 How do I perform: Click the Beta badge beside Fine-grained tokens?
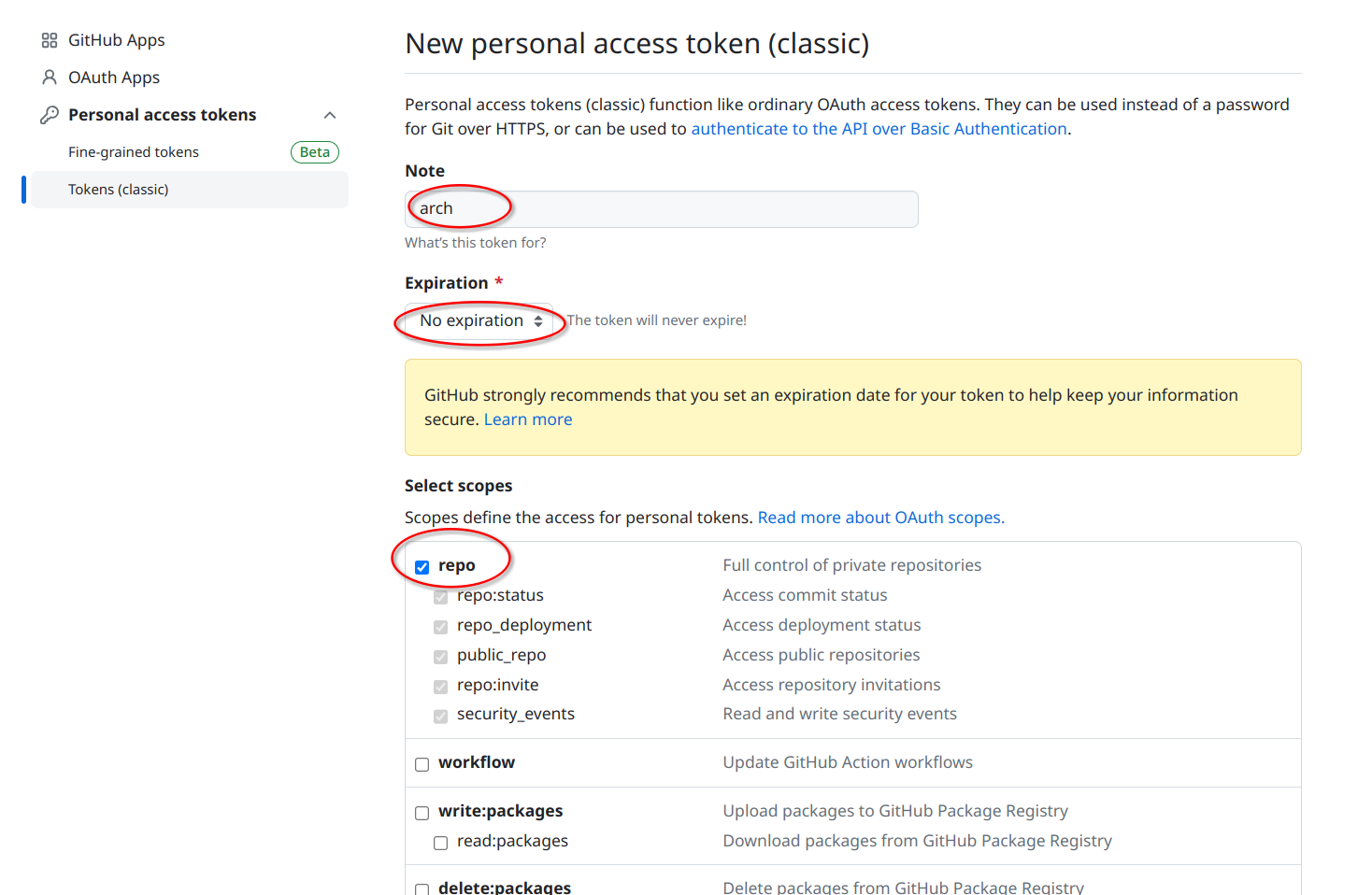pyautogui.click(x=315, y=152)
